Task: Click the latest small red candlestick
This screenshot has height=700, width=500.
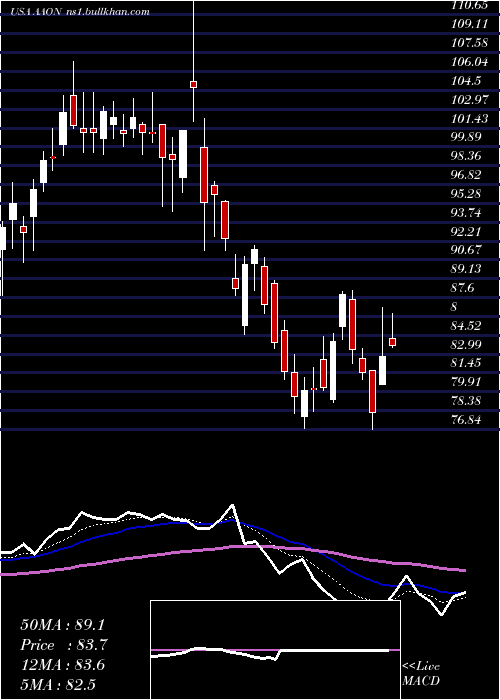Action: [x=393, y=342]
